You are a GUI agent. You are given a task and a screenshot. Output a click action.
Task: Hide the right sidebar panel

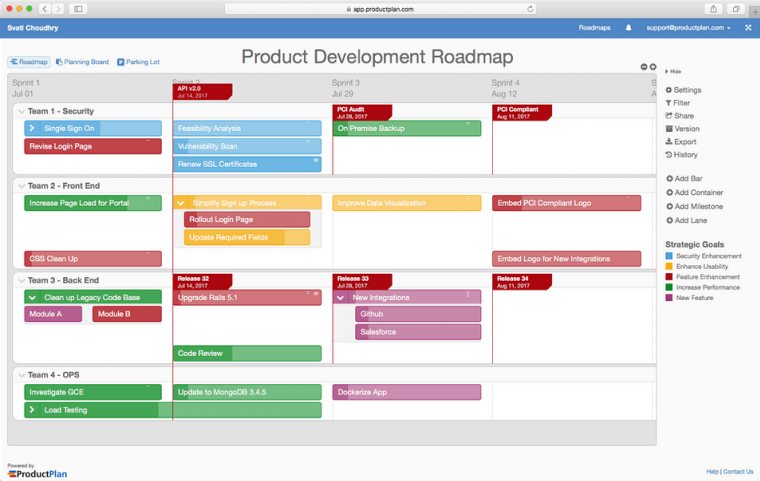pyautogui.click(x=673, y=72)
